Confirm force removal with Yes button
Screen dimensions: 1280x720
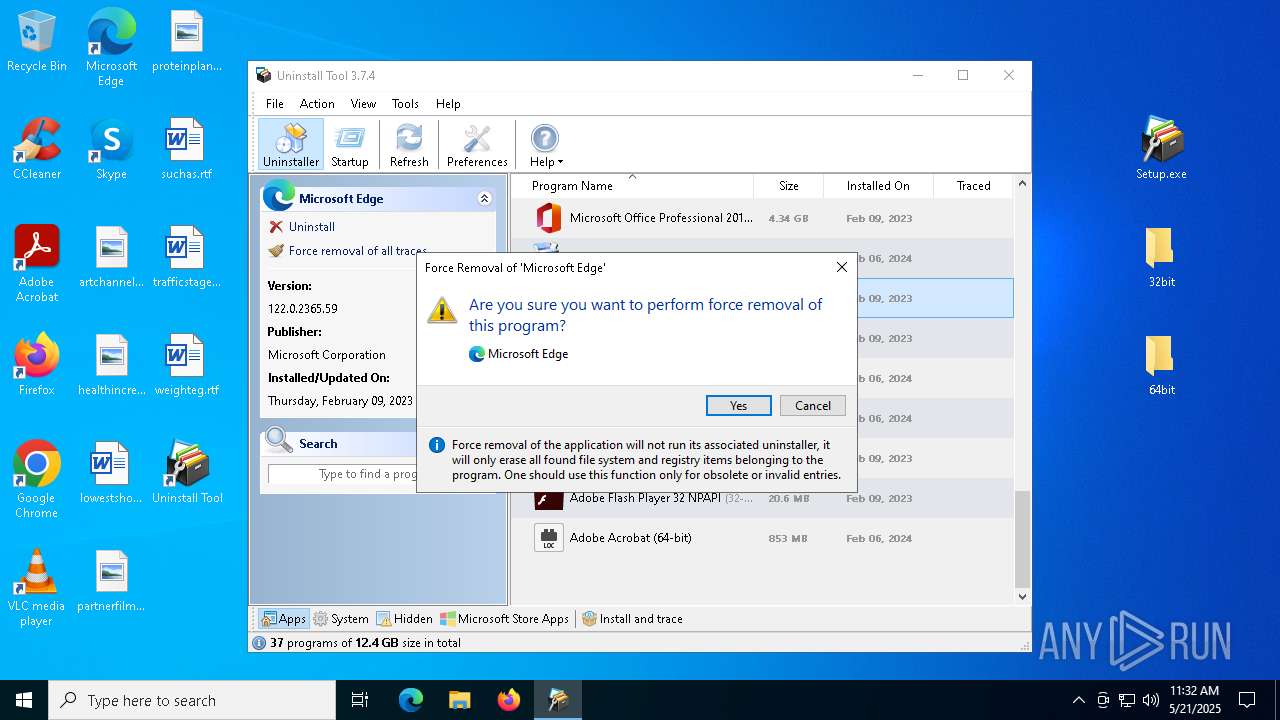[738, 405]
